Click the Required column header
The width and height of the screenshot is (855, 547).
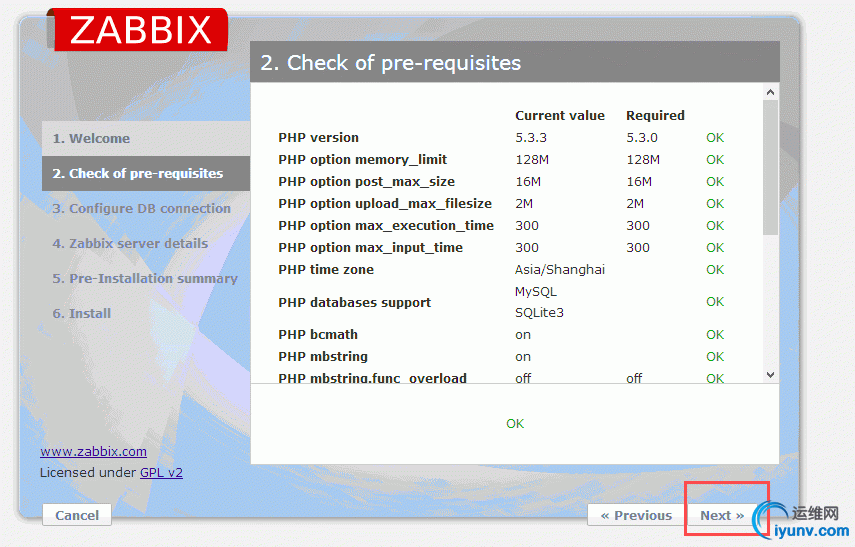click(655, 116)
